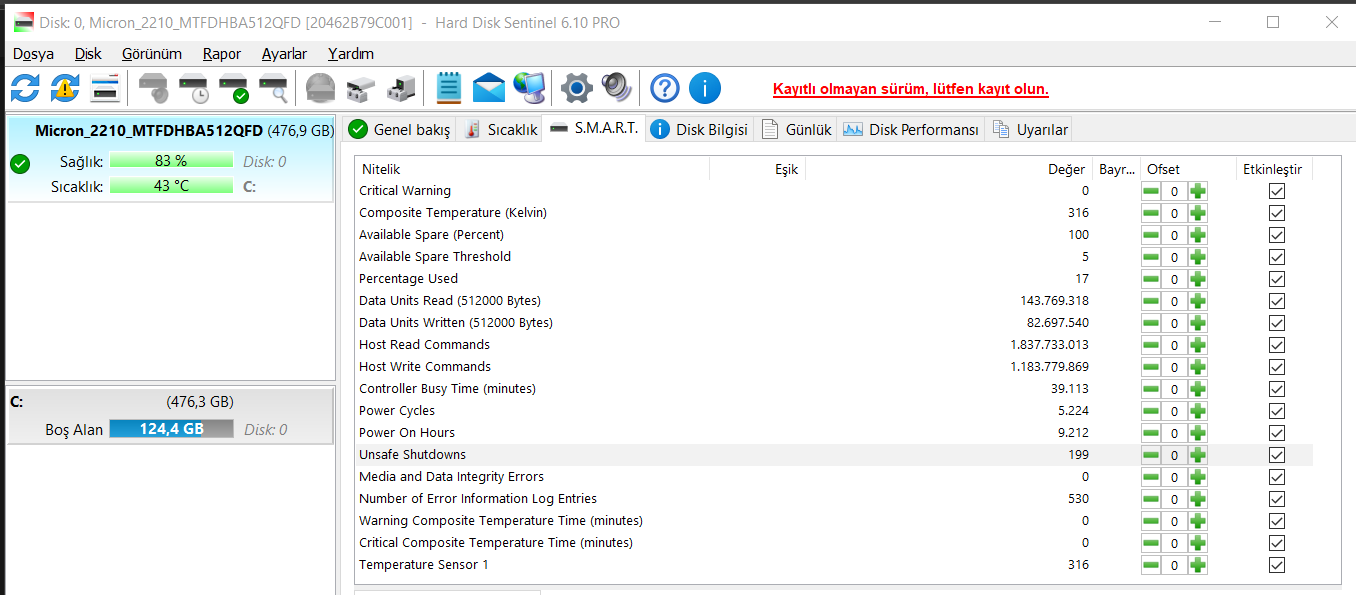The width and height of the screenshot is (1356, 595).
Task: Click the two stacked drives toolbar icon
Action: tap(359, 88)
